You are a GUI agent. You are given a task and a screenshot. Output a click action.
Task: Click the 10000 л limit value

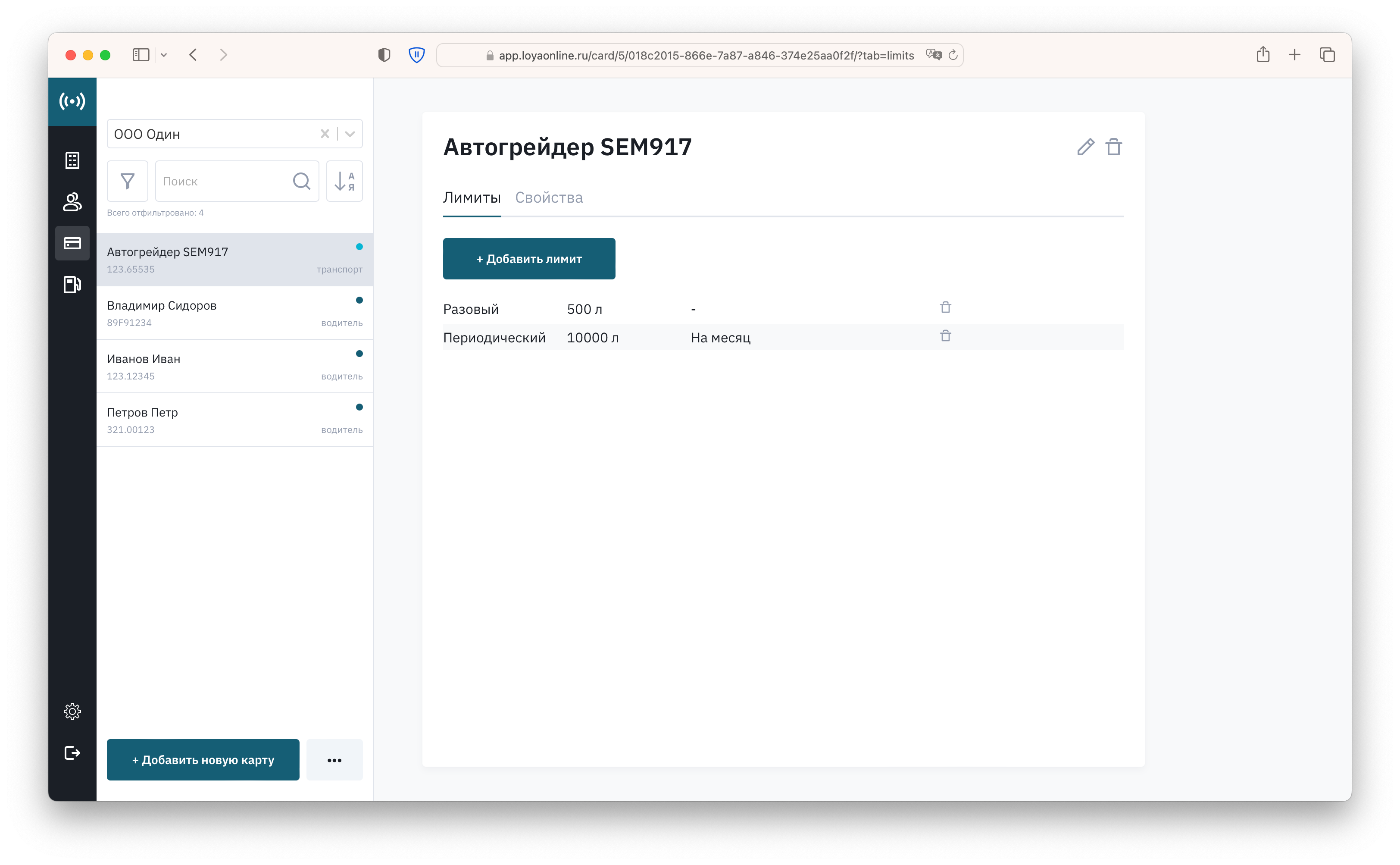pyautogui.click(x=593, y=338)
